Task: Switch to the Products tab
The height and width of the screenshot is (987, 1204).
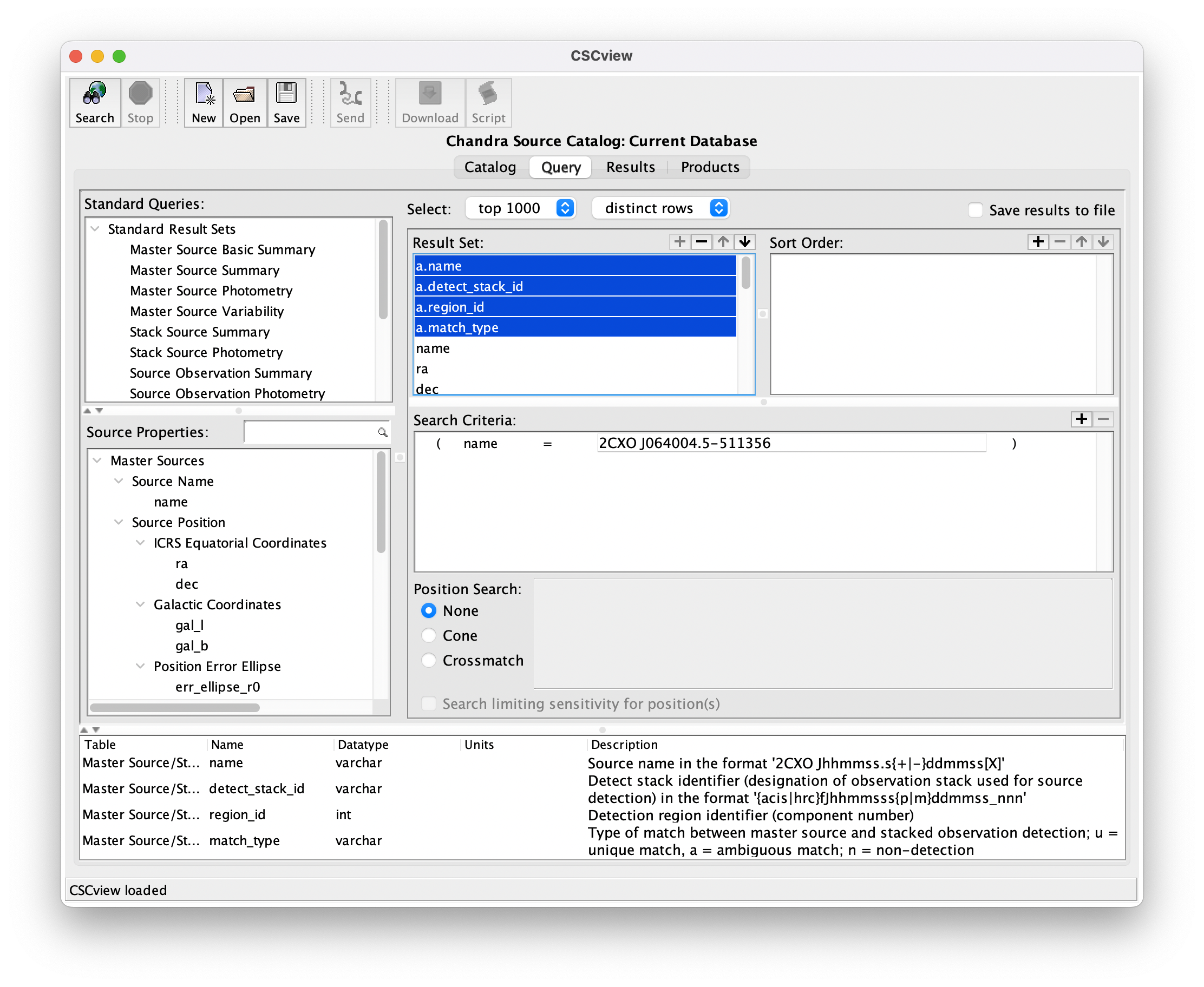Action: coord(710,167)
